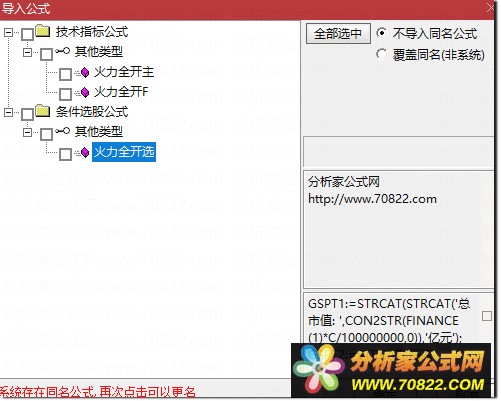
Task: Tick the 技术指标公式 folder checkbox
Action: point(27,34)
